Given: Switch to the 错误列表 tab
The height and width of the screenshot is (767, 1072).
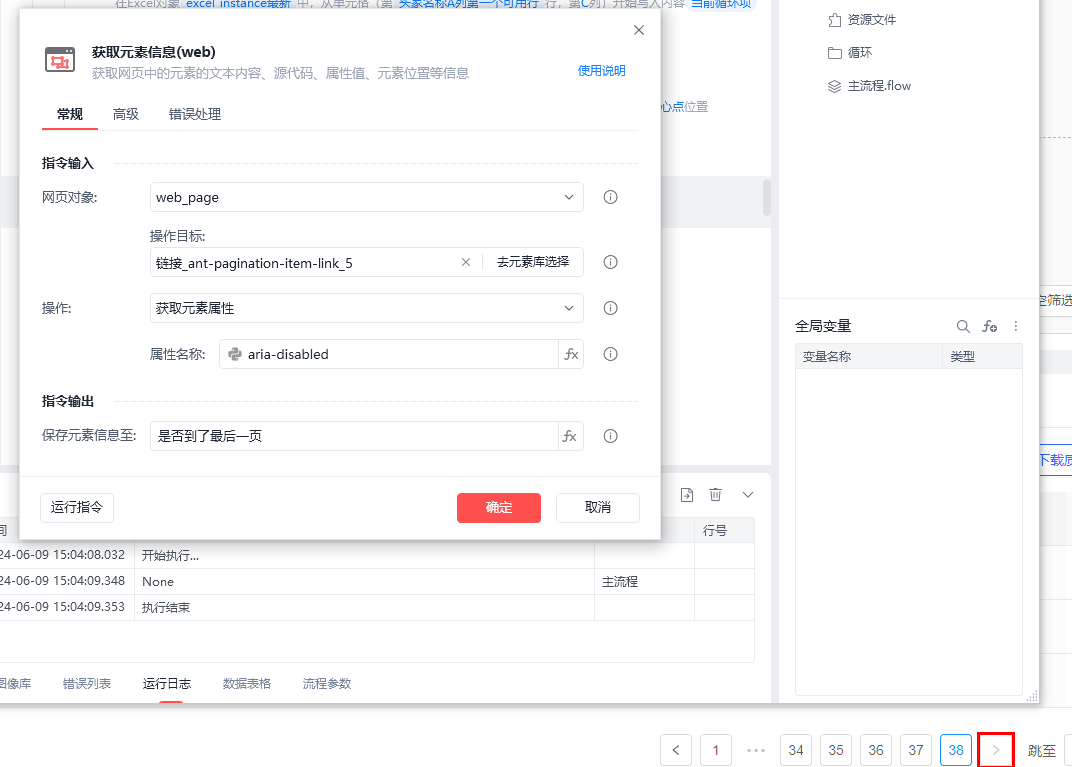Looking at the screenshot, I should [x=87, y=684].
